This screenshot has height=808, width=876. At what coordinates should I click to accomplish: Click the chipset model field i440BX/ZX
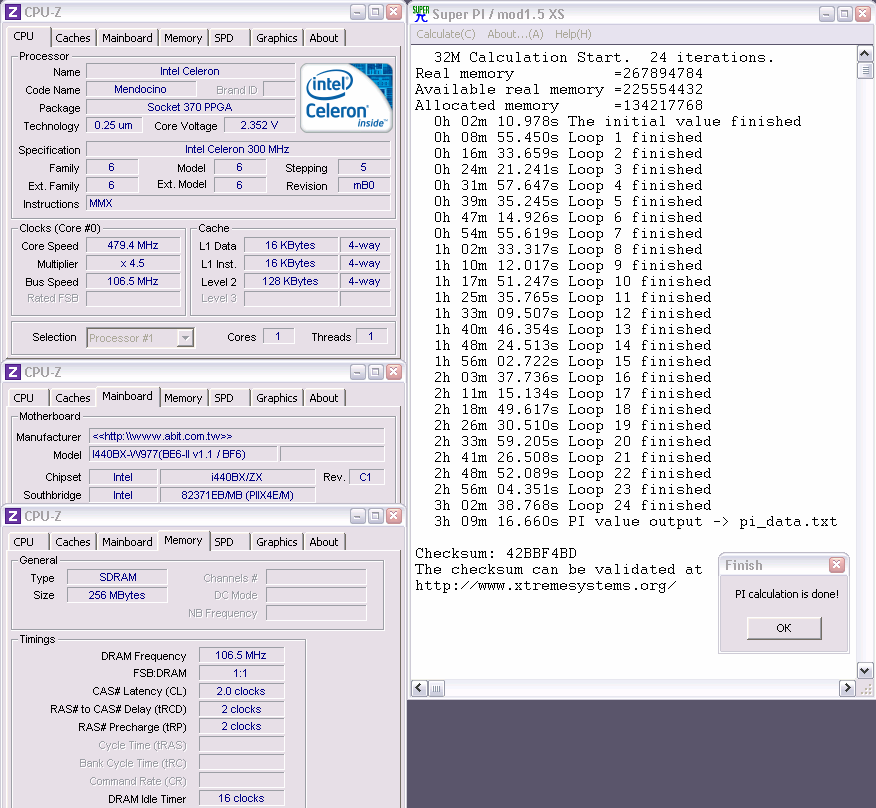(x=237, y=477)
